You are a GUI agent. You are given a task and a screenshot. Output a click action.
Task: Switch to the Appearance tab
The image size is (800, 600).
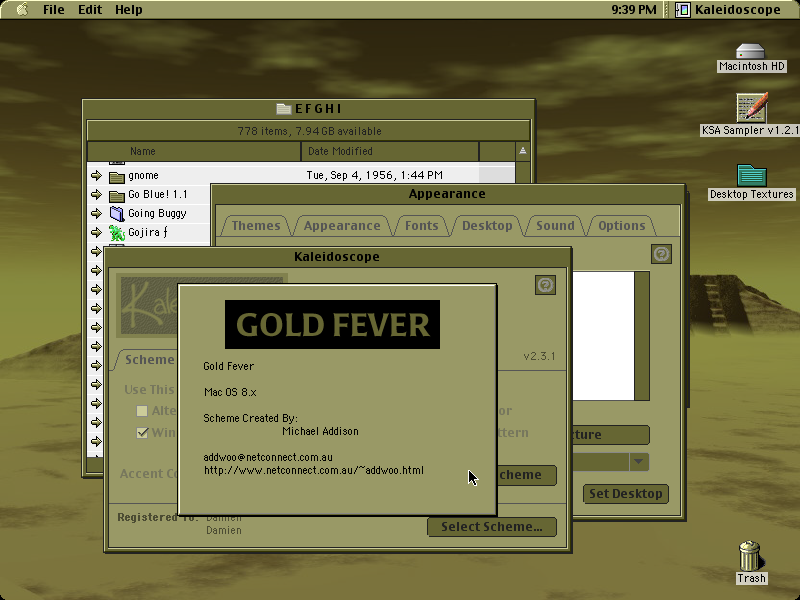[342, 226]
